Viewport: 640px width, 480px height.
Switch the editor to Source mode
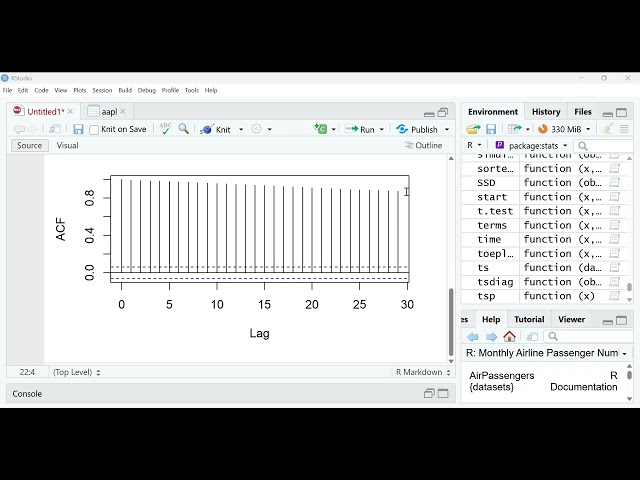coord(29,145)
